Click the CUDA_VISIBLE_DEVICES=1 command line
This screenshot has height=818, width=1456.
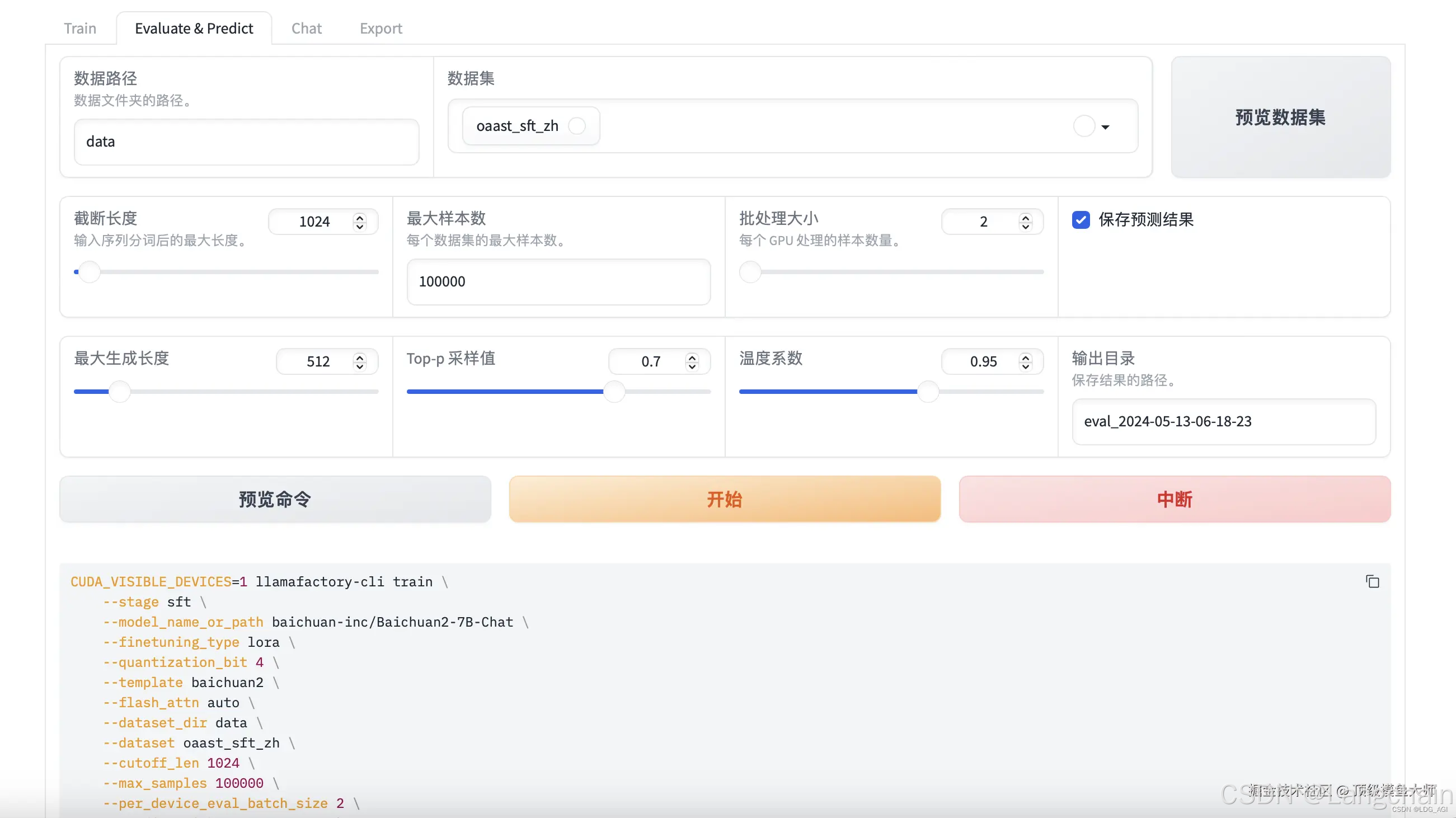point(260,581)
